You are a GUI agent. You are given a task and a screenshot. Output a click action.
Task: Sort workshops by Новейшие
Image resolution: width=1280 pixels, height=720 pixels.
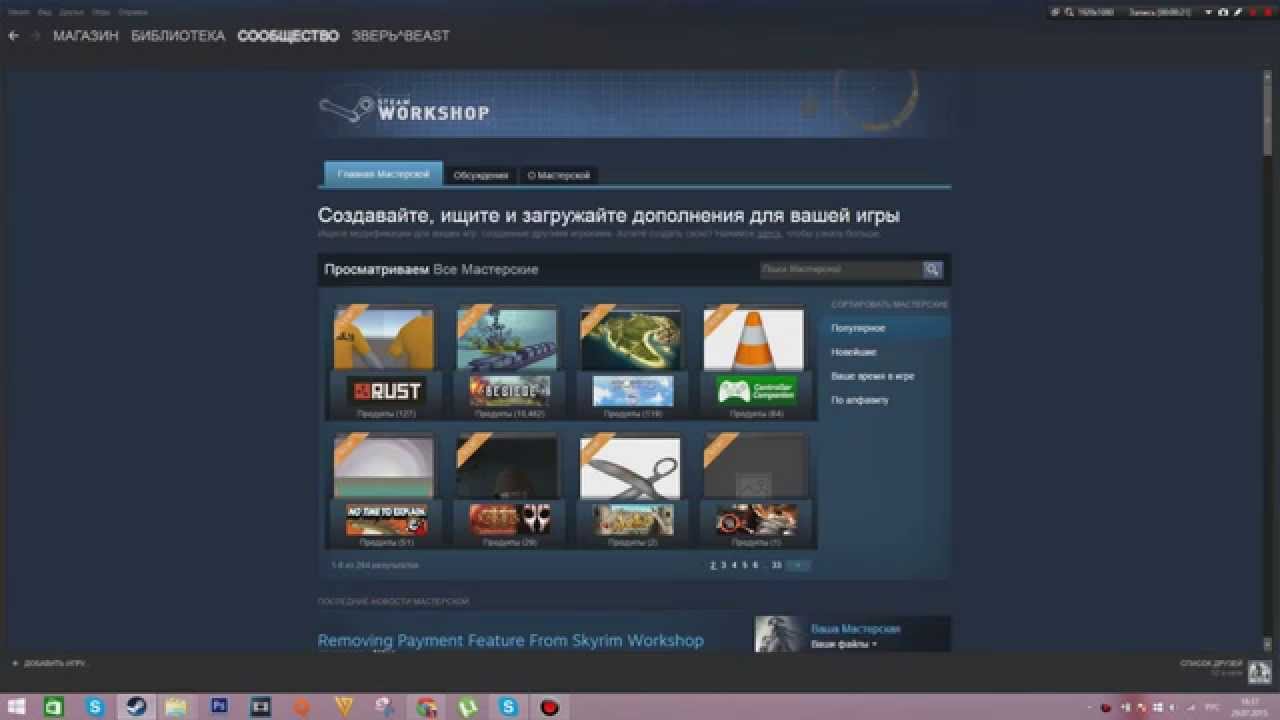[x=854, y=352]
